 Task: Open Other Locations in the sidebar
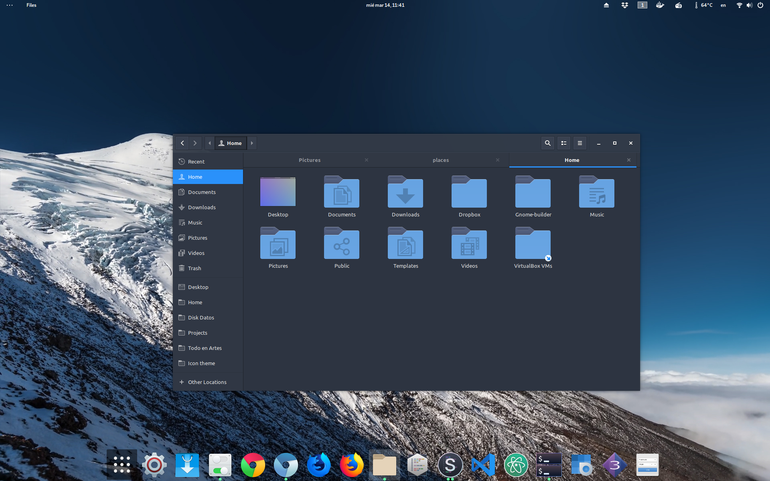pos(208,382)
